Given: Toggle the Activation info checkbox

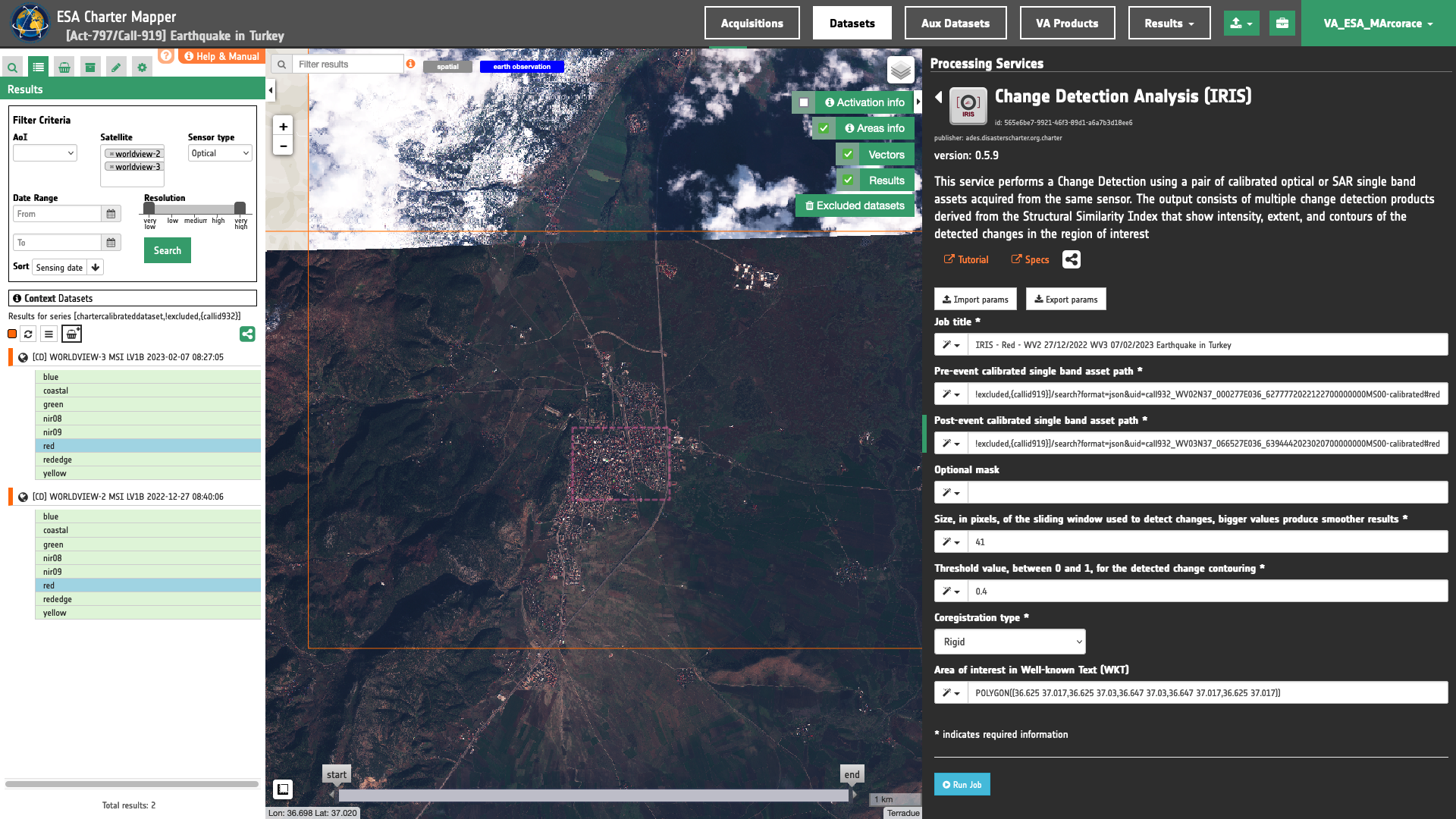Looking at the screenshot, I should click(x=804, y=102).
